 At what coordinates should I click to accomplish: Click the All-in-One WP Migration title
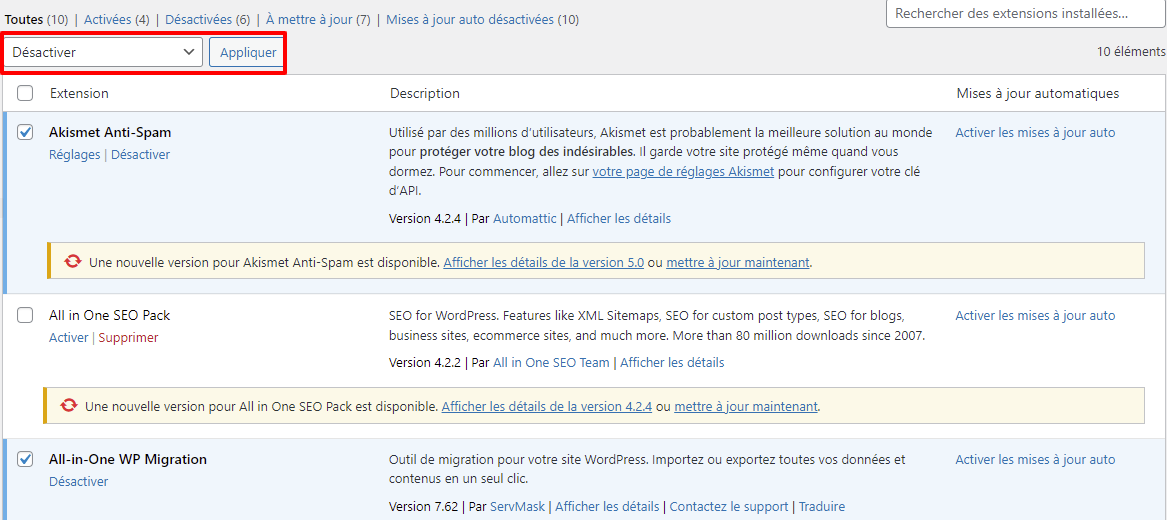click(128, 460)
